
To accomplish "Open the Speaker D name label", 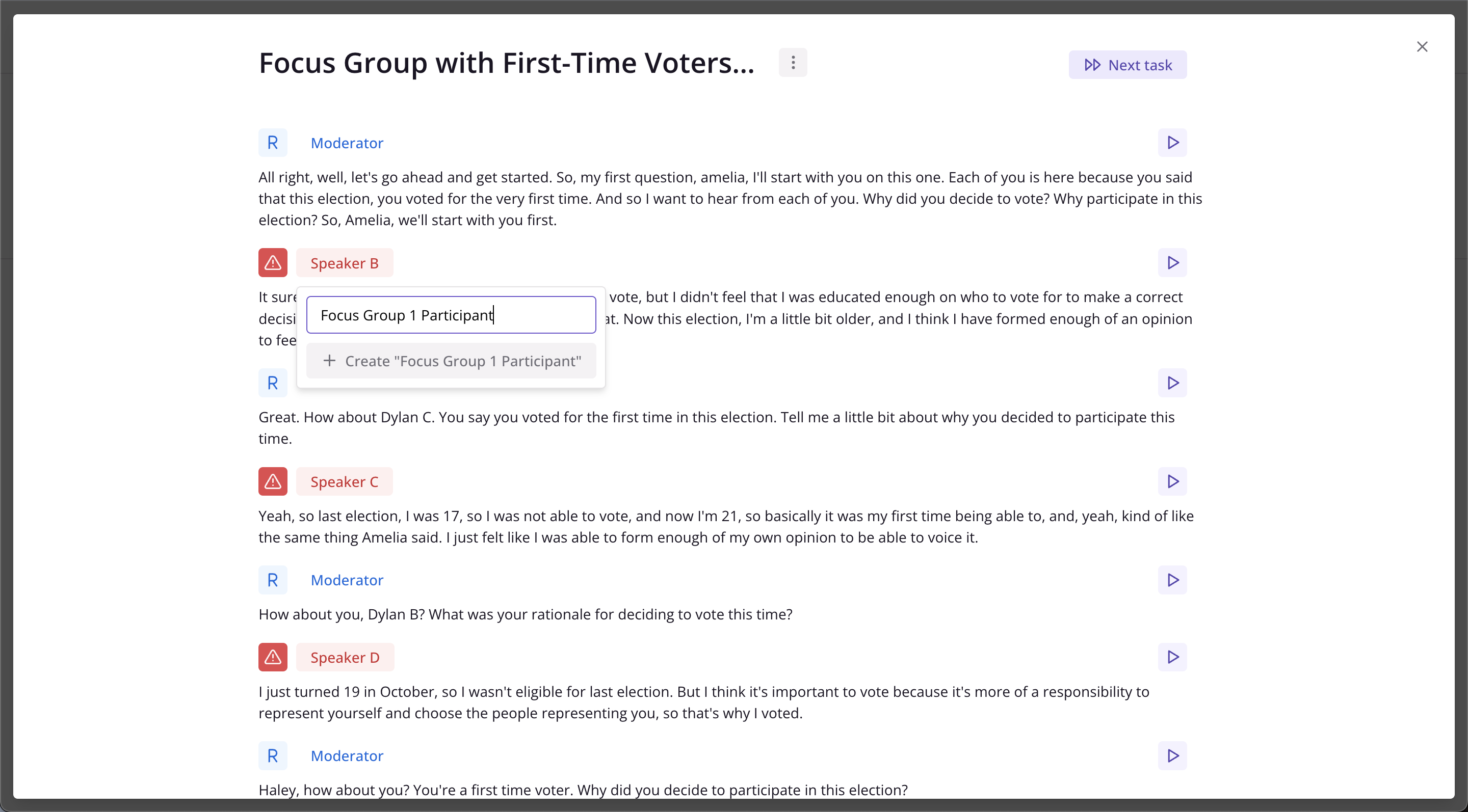I will coord(345,657).
